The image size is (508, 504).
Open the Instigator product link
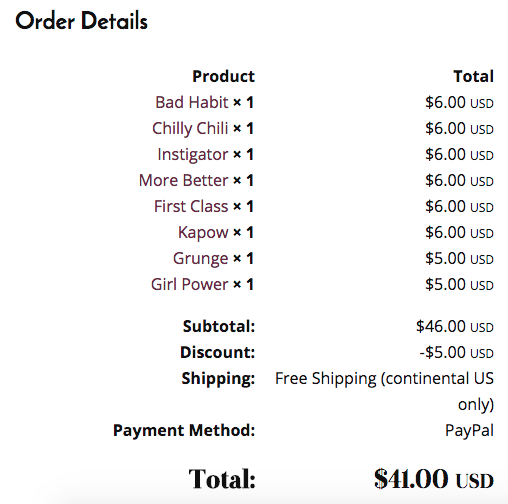point(193,155)
